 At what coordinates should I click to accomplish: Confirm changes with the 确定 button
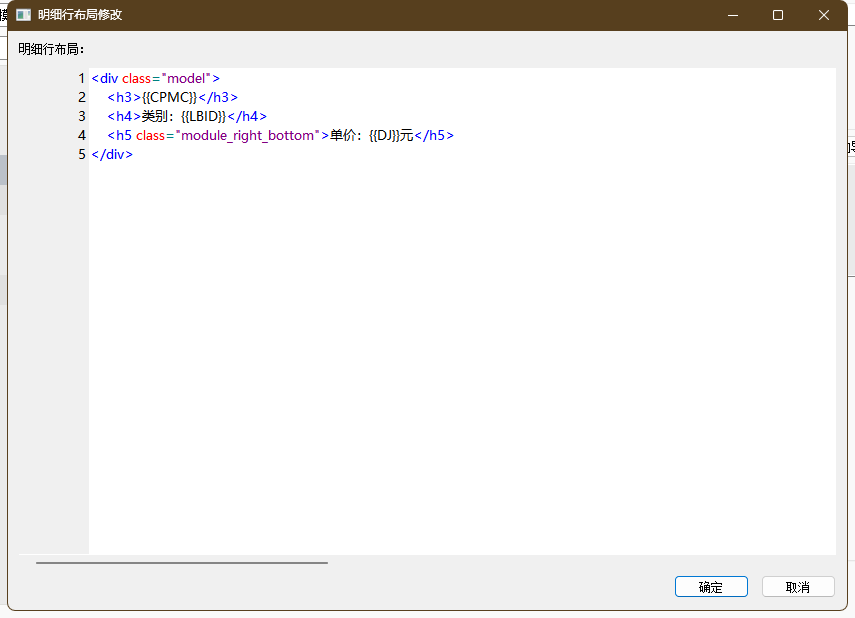(710, 587)
